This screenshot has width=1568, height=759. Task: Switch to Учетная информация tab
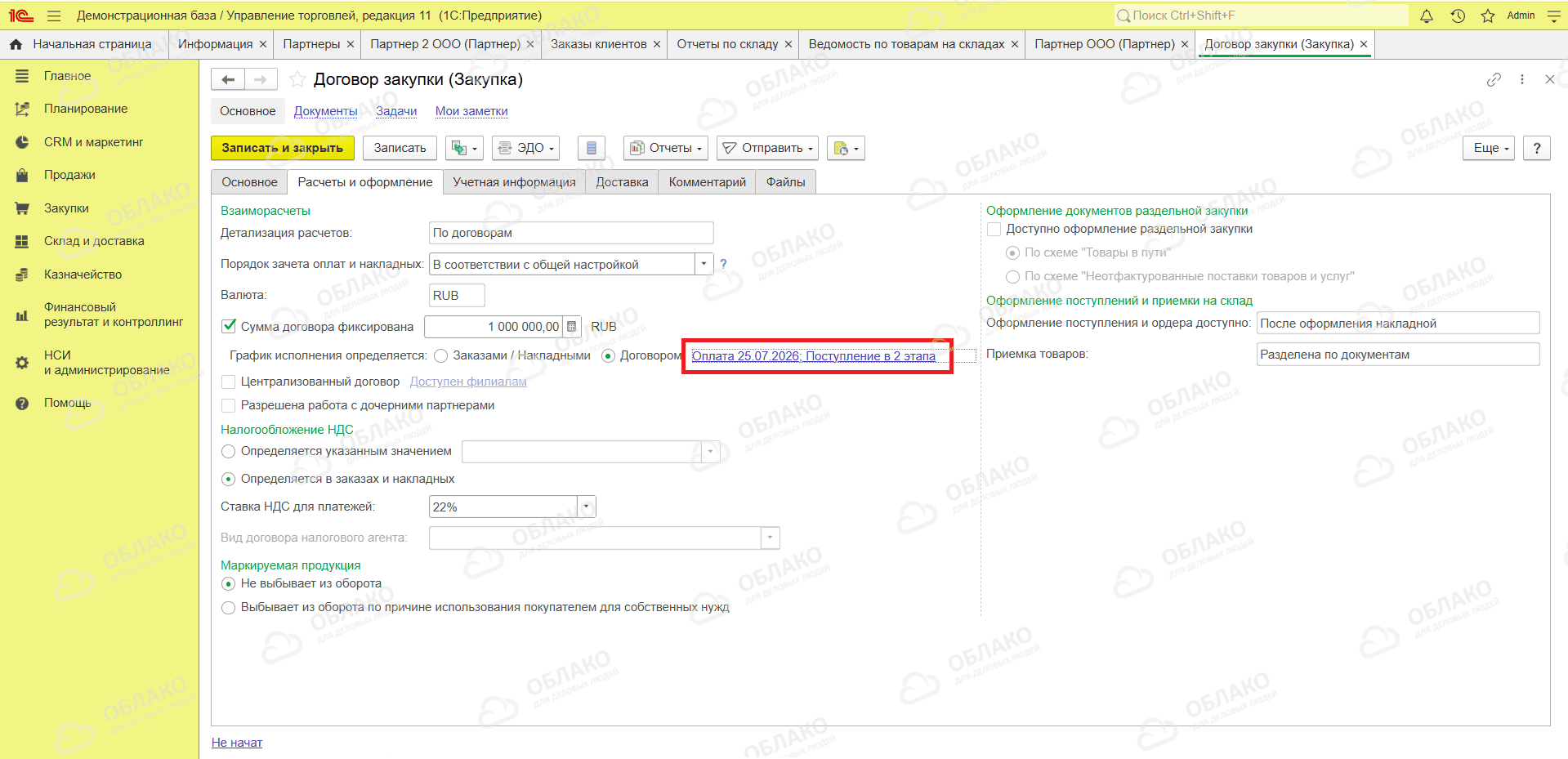[514, 182]
